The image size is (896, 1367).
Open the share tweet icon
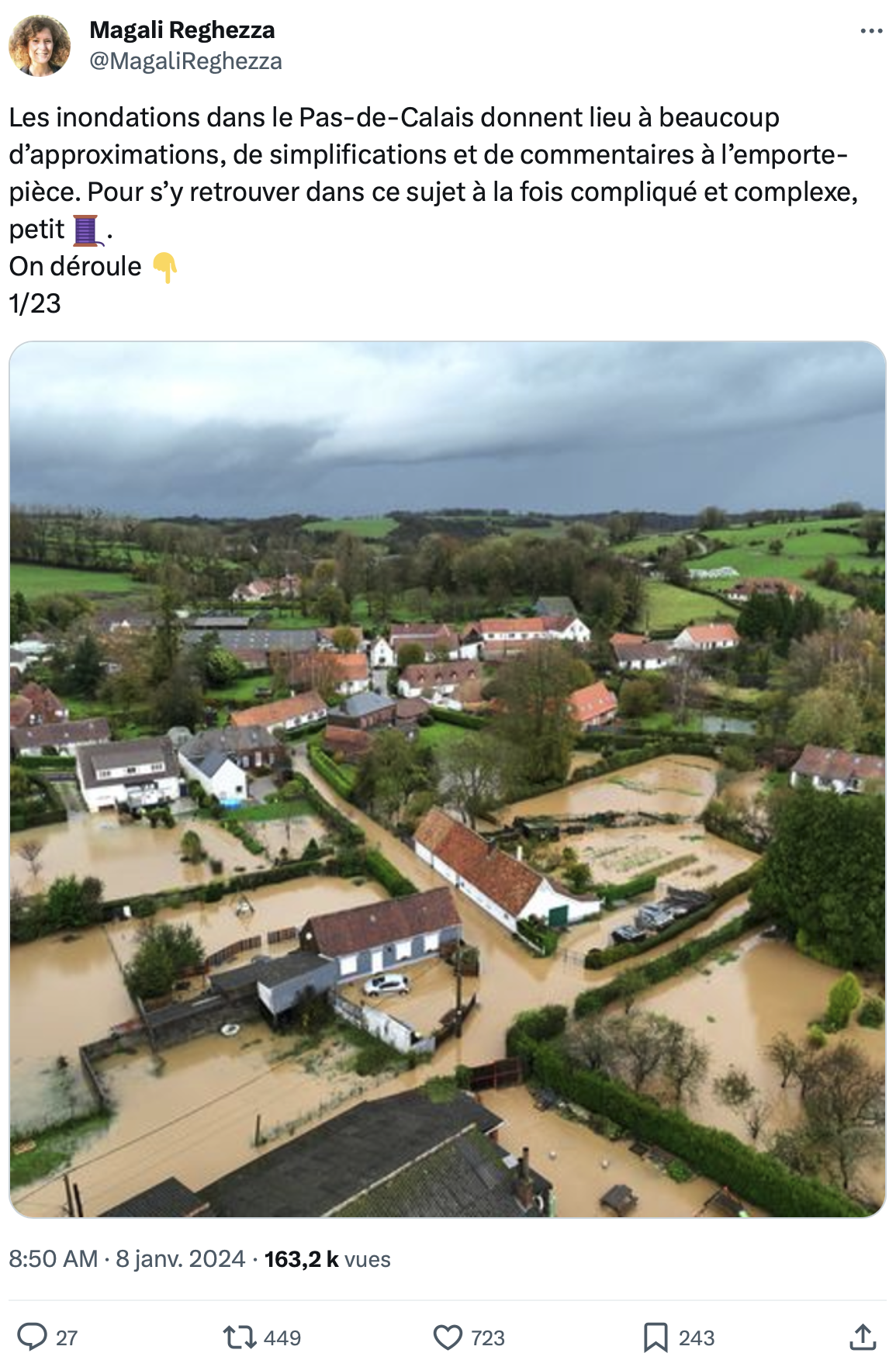point(863,1338)
